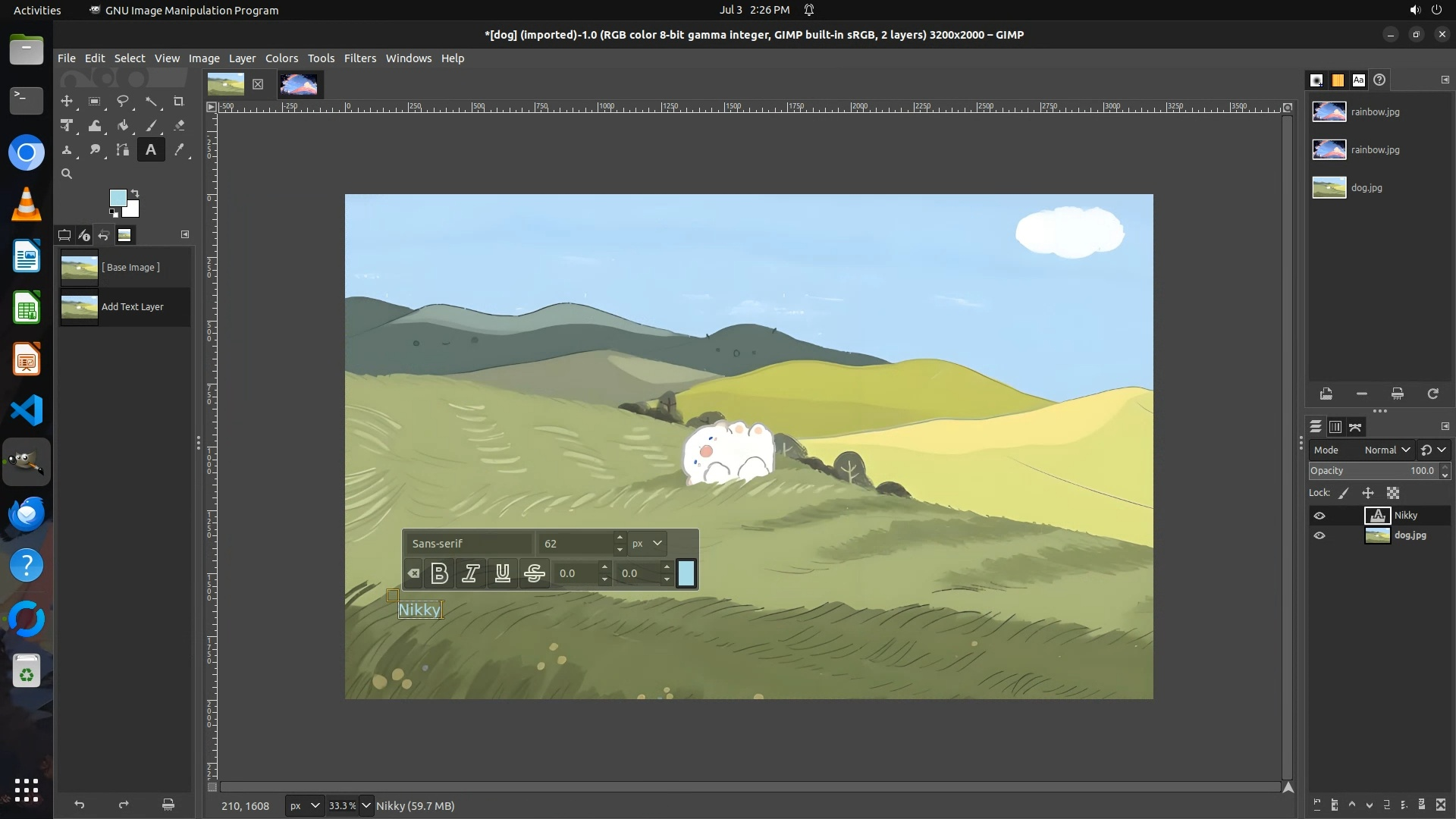The width and height of the screenshot is (1456, 819).
Task: Switch to the rainbow image tab thumbnail
Action: coord(299,84)
